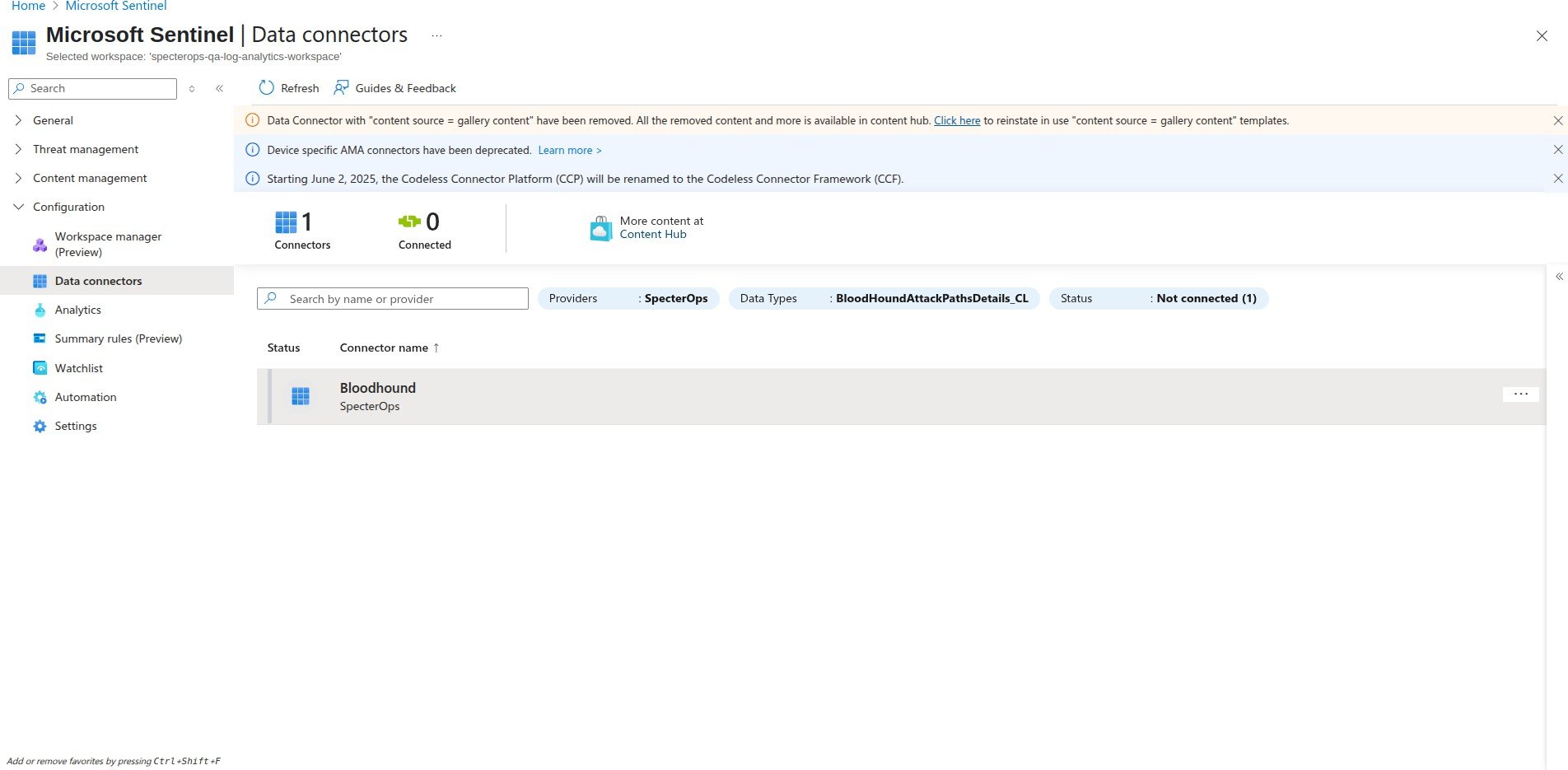Click the Summary rules icon
1568x770 pixels.
pyautogui.click(x=40, y=338)
